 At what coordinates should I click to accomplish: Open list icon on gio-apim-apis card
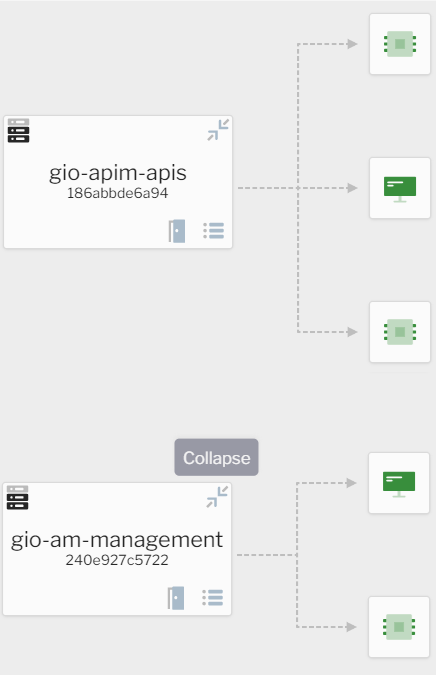[x=213, y=231]
